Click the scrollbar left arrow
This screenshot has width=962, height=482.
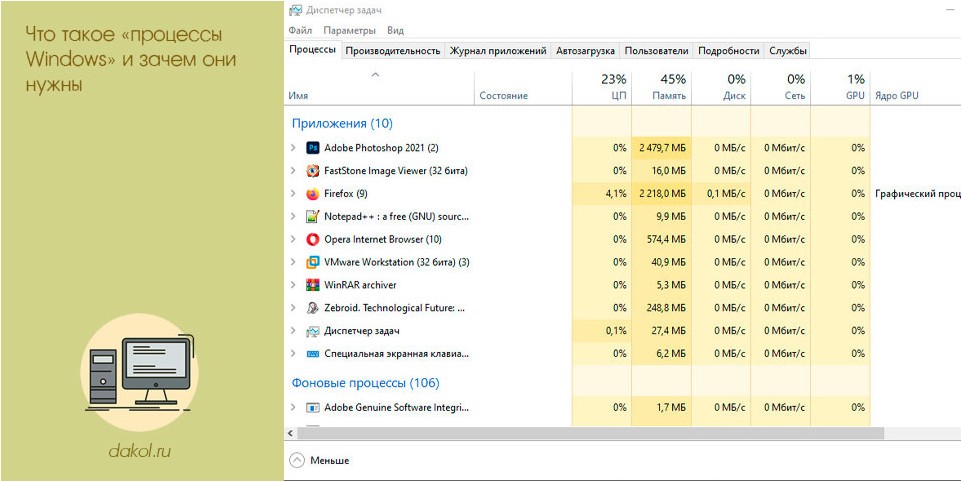tap(290, 433)
